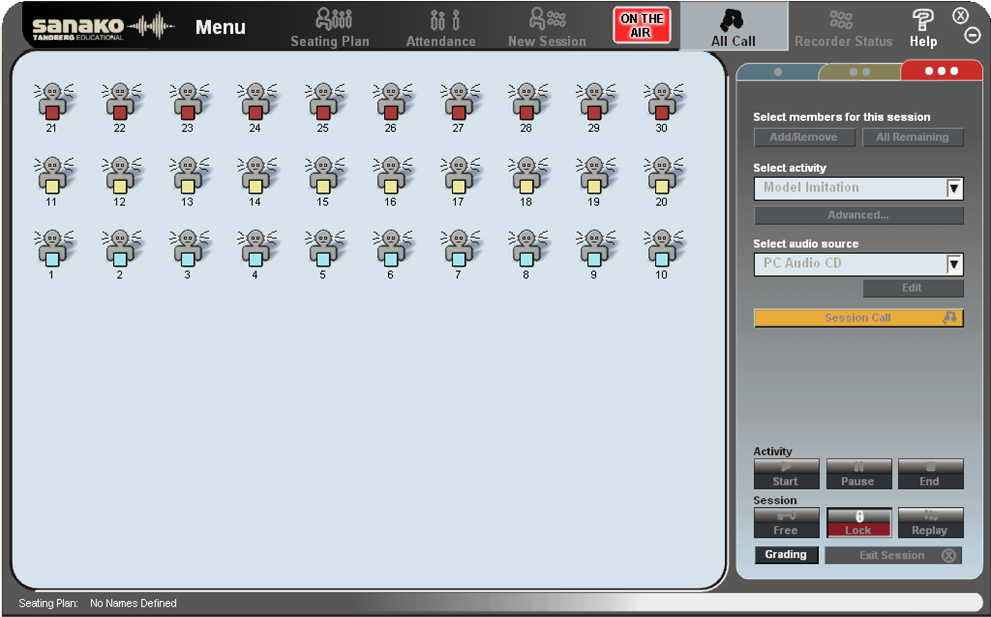Image resolution: width=991 pixels, height=617 pixels.
Task: Click the Exit Session button
Action: tap(893, 556)
